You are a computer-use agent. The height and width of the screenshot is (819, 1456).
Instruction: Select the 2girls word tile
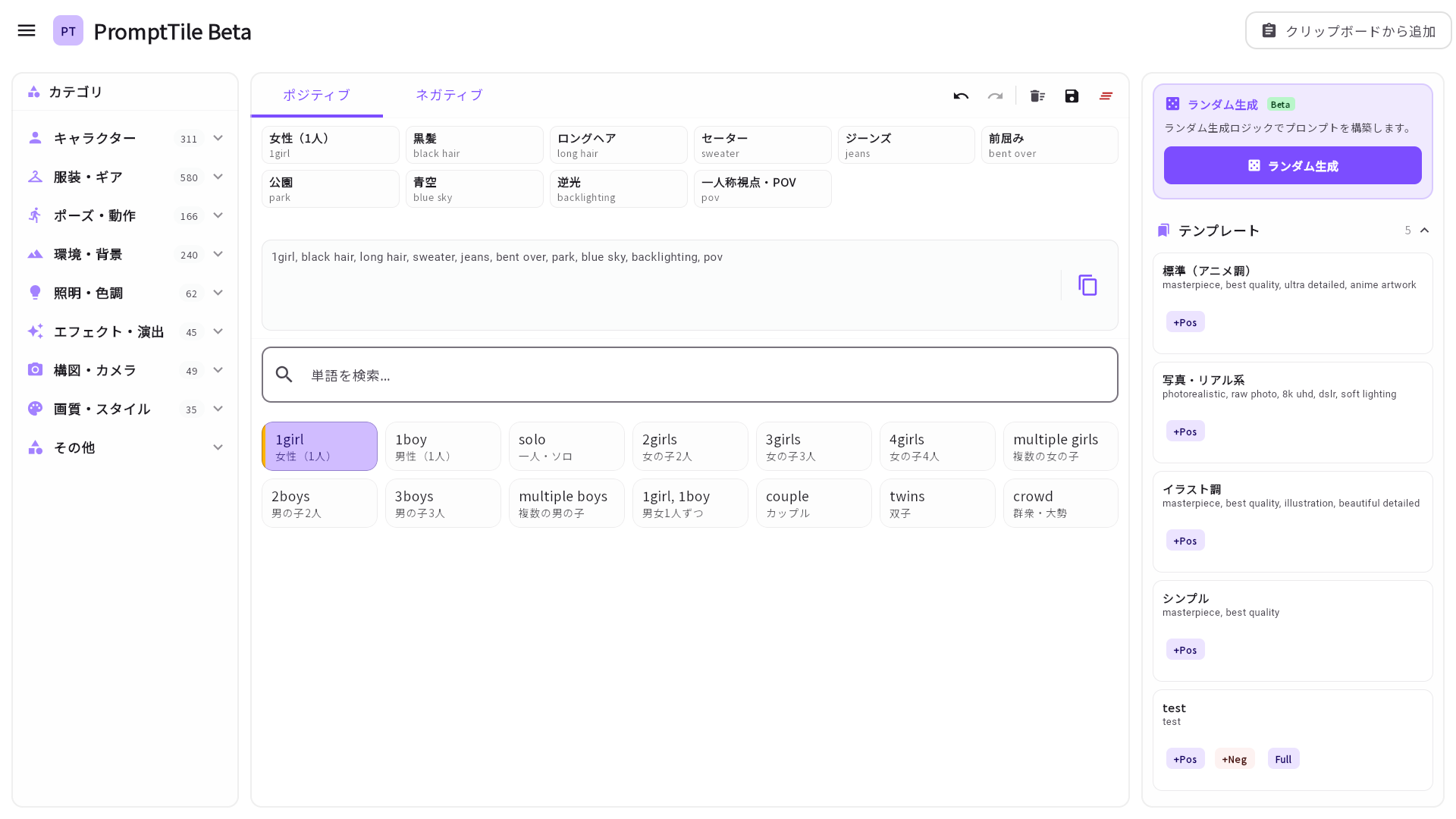click(x=690, y=447)
